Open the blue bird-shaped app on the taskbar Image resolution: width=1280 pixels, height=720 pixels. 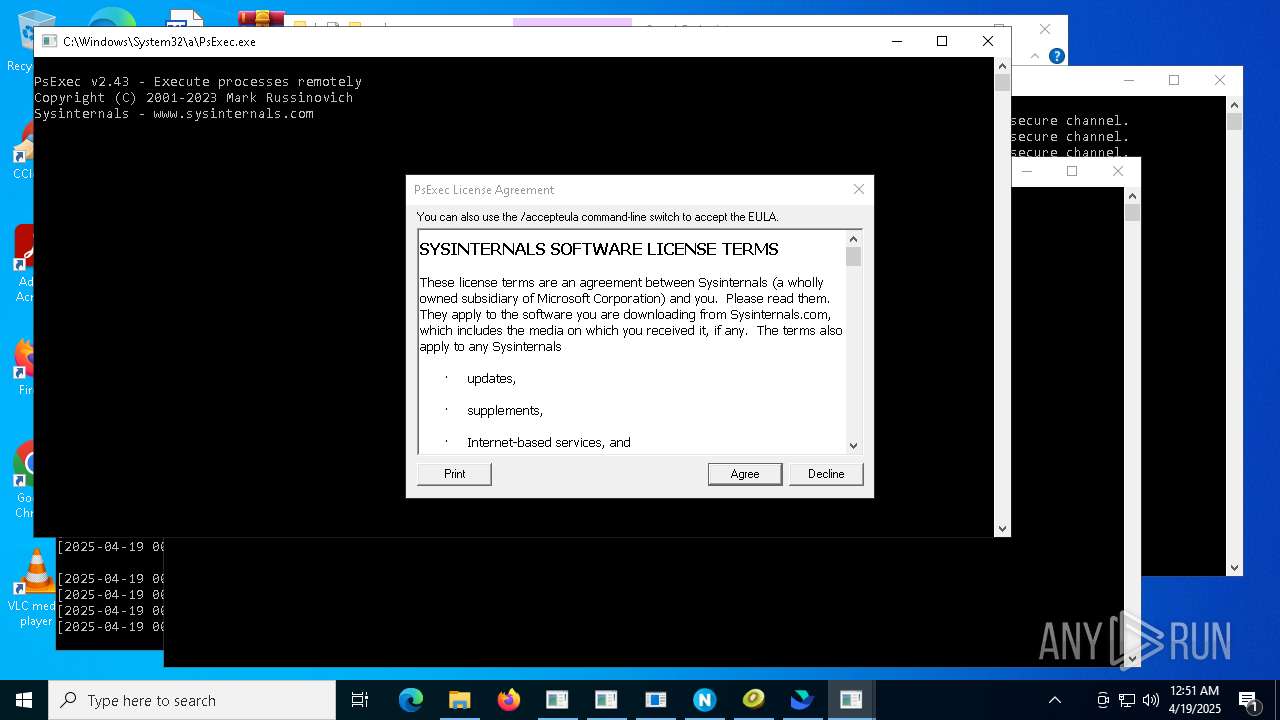(802, 700)
